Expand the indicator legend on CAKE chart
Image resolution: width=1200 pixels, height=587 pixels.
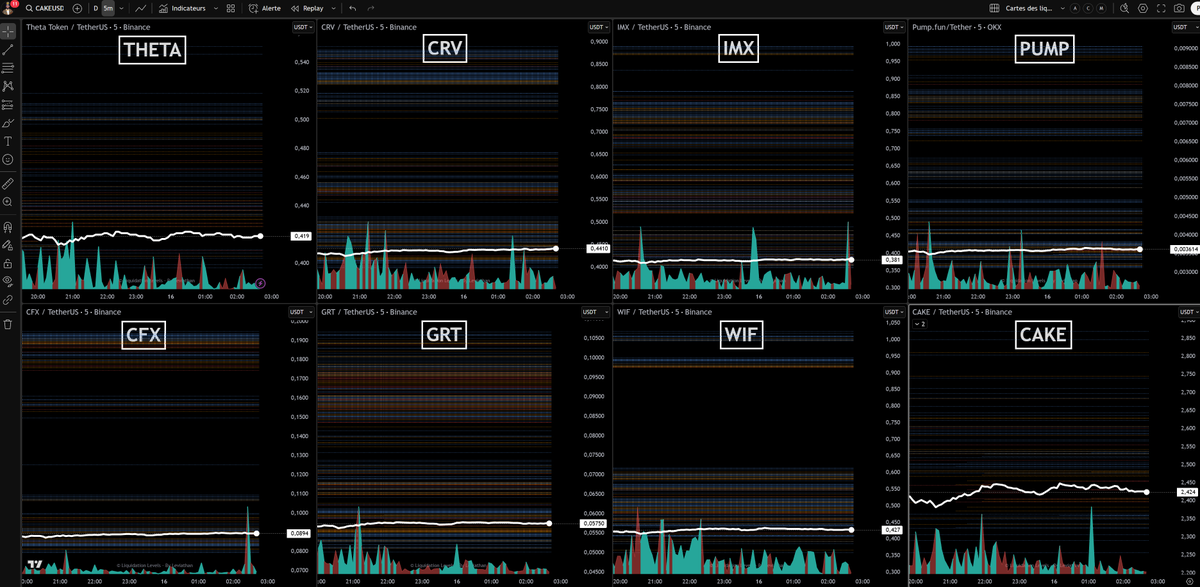click(x=922, y=324)
